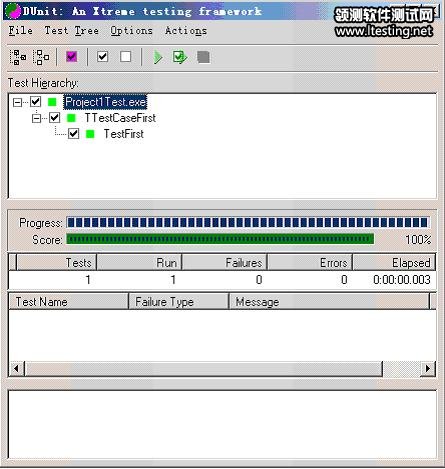Open the Test Tree menu
Image resolution: width=445 pixels, height=469 pixels.
click(72, 31)
